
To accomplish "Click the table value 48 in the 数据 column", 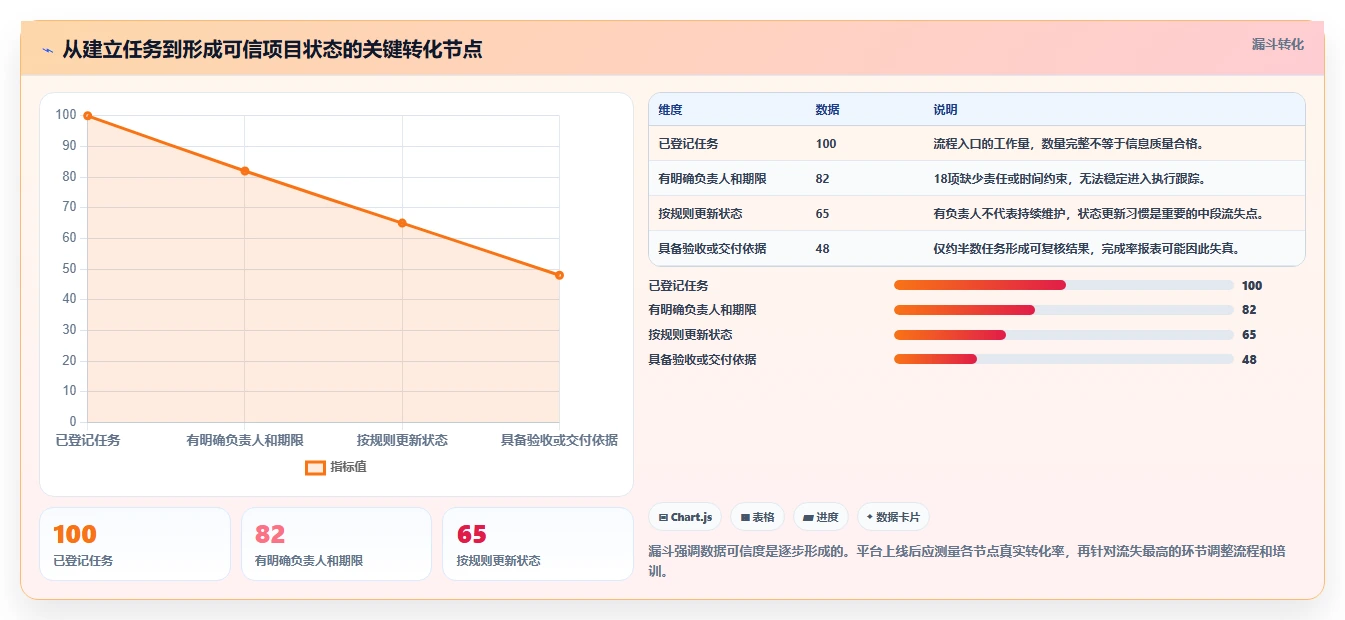I will tap(822, 249).
